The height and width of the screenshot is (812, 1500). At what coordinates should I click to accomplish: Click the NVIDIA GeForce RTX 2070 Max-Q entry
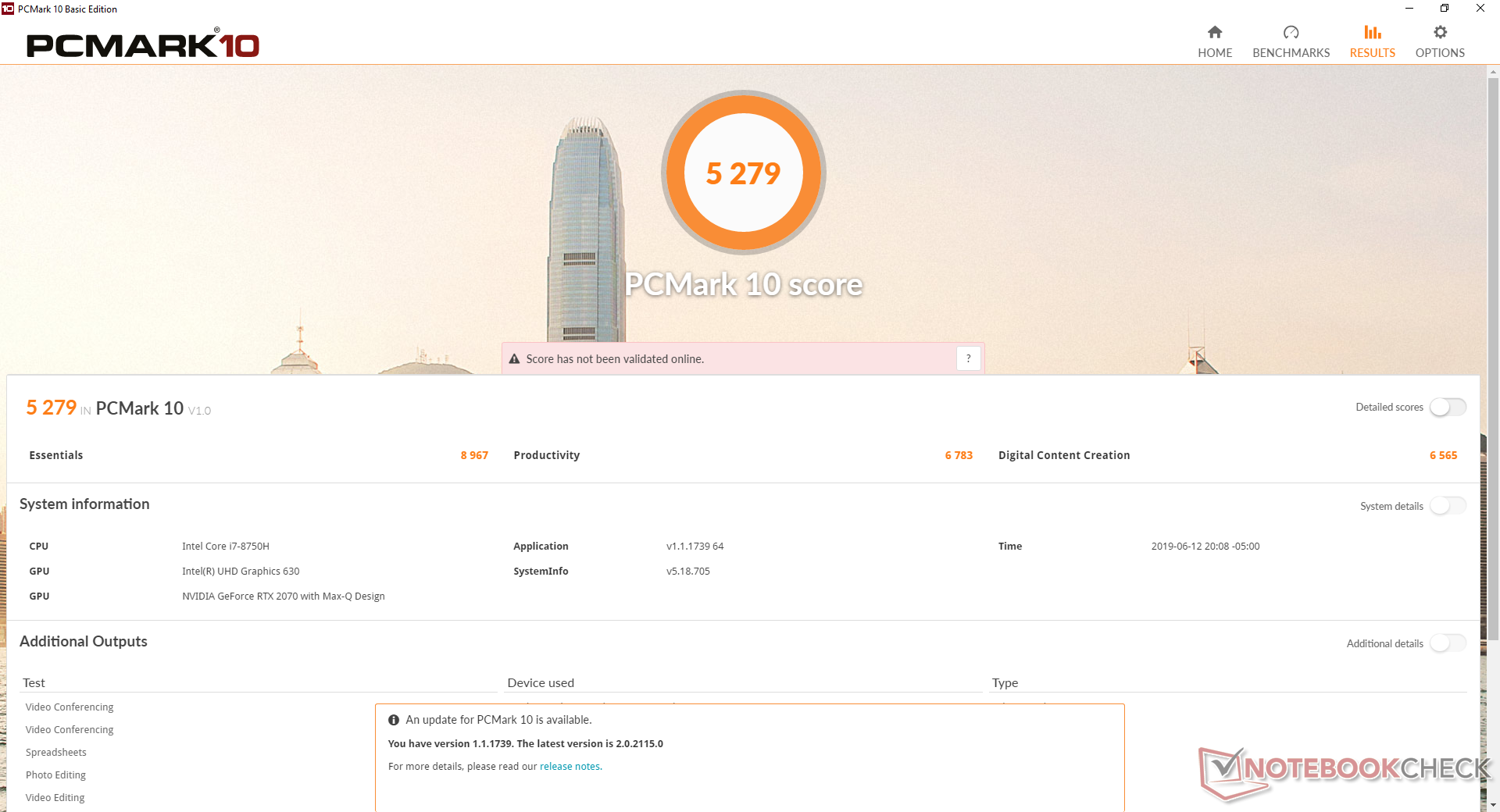[284, 597]
